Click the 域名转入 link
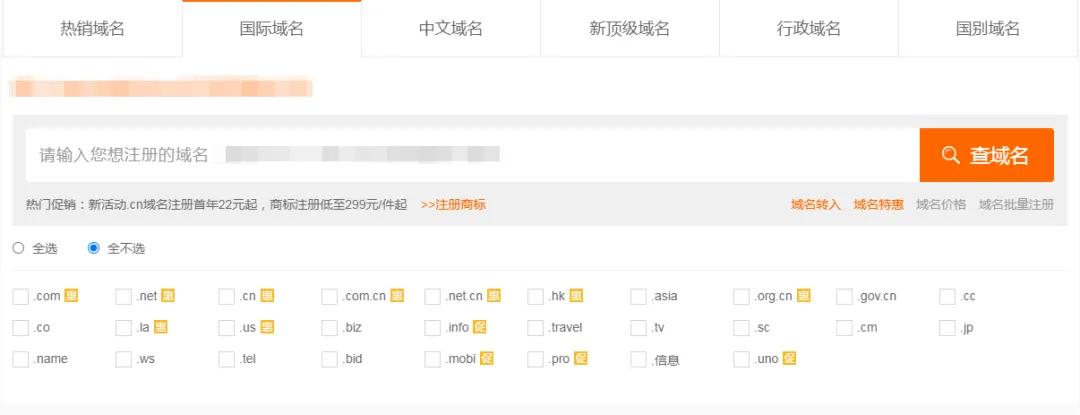This screenshot has width=1080, height=415. (816, 204)
